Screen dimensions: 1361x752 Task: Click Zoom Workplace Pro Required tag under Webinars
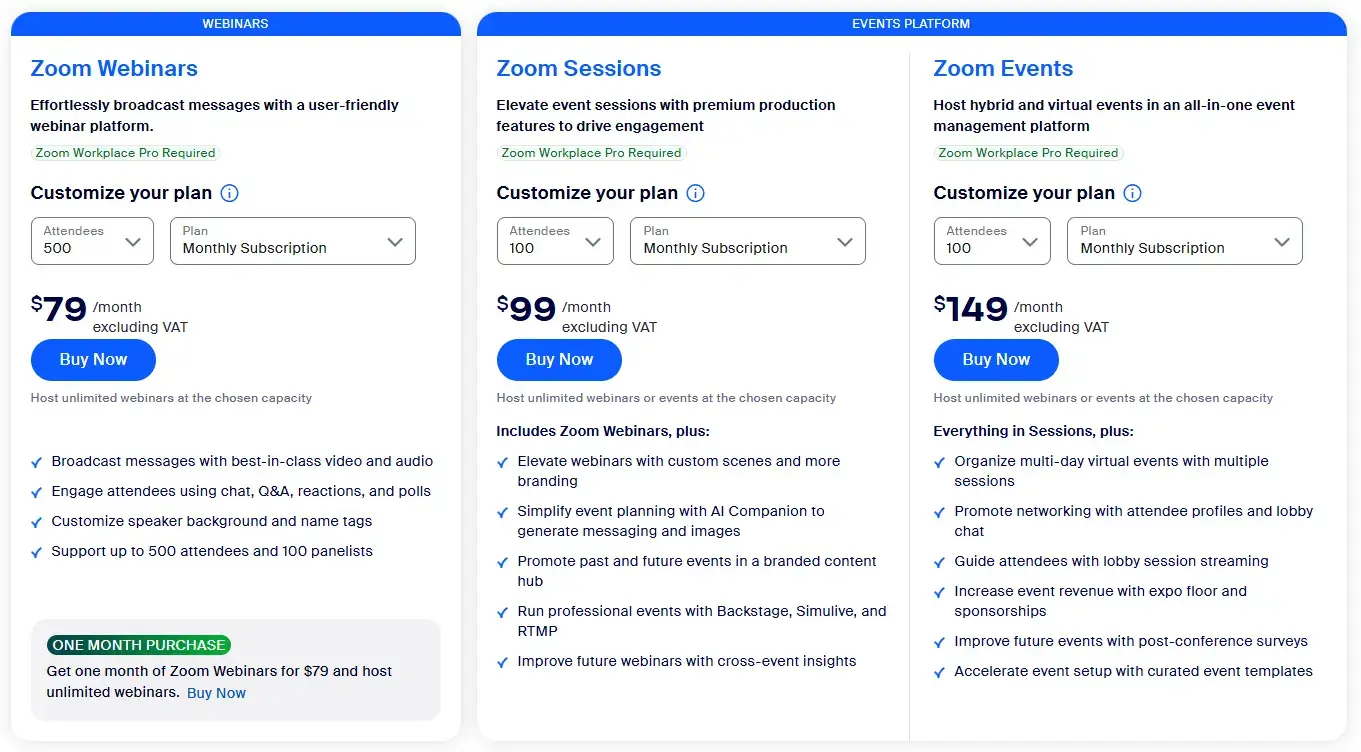coord(125,153)
